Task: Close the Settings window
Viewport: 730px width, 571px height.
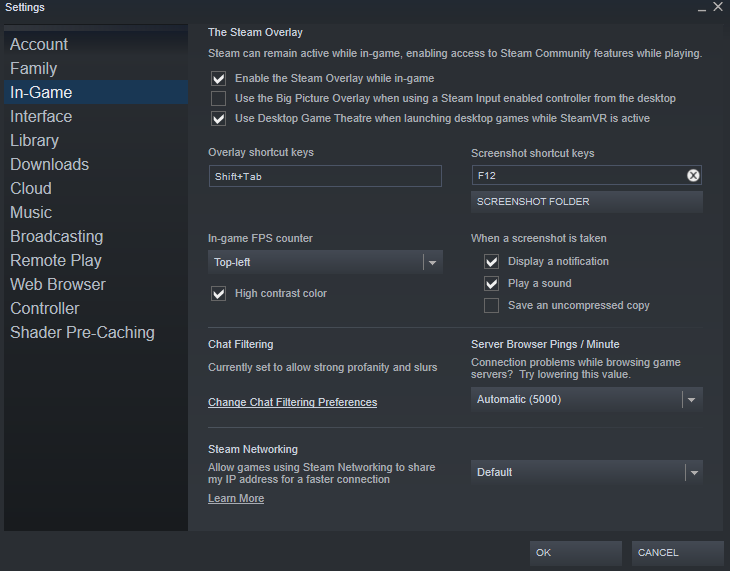Action: pyautogui.click(x=718, y=7)
